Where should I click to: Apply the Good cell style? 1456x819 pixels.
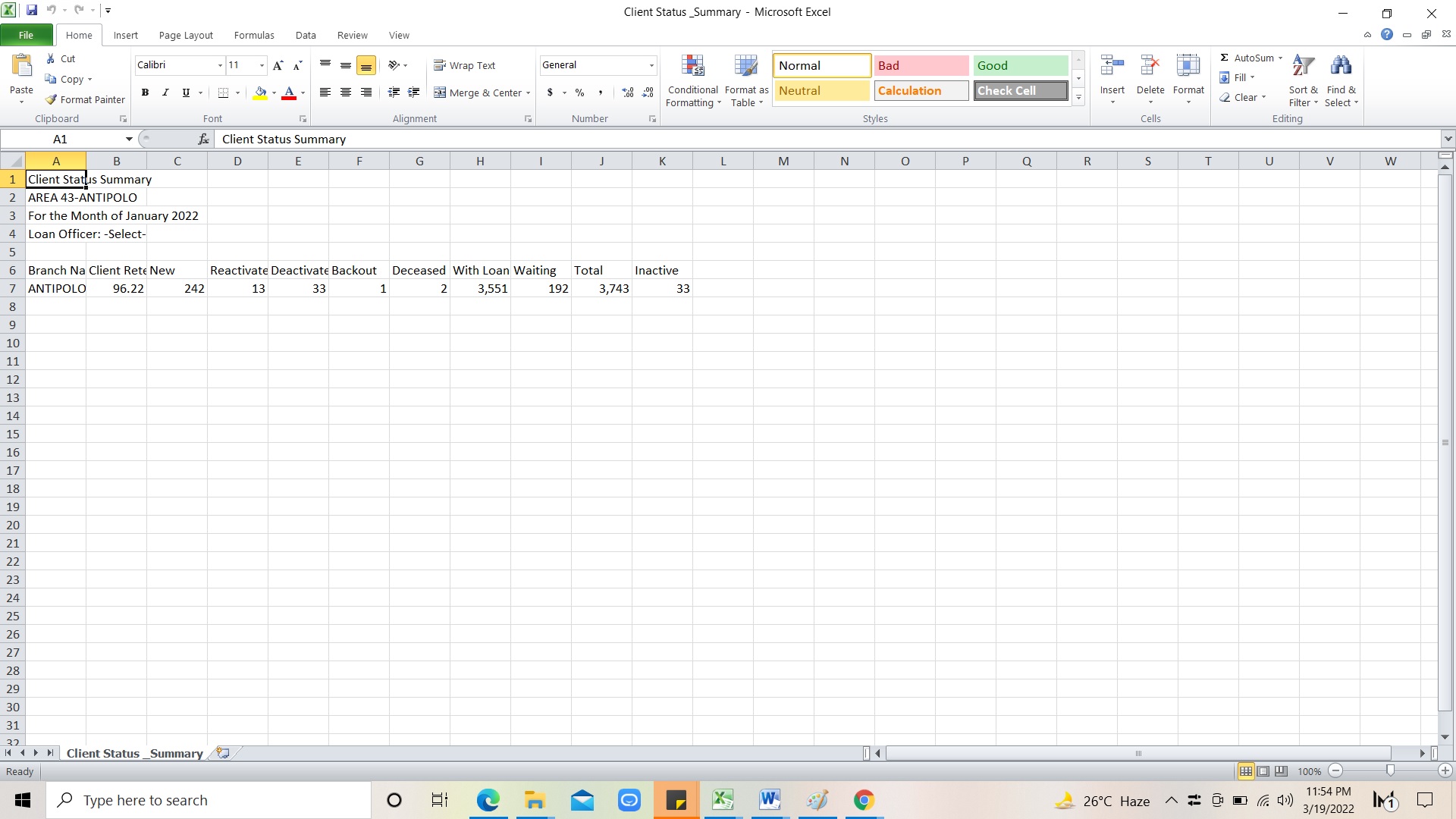[x=1020, y=65]
